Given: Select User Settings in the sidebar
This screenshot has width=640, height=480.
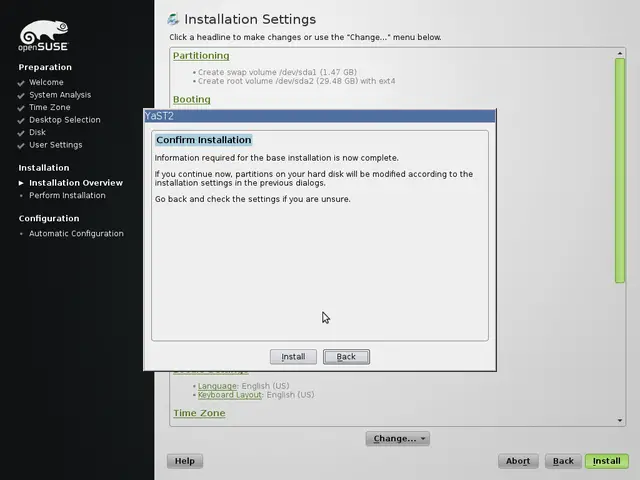Looking at the screenshot, I should (x=56, y=145).
